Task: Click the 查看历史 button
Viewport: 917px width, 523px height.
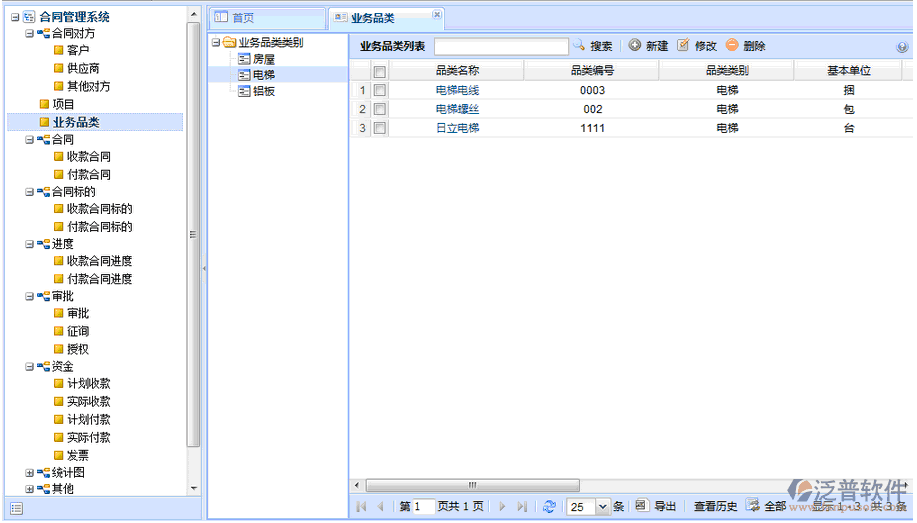Action: coord(715,507)
